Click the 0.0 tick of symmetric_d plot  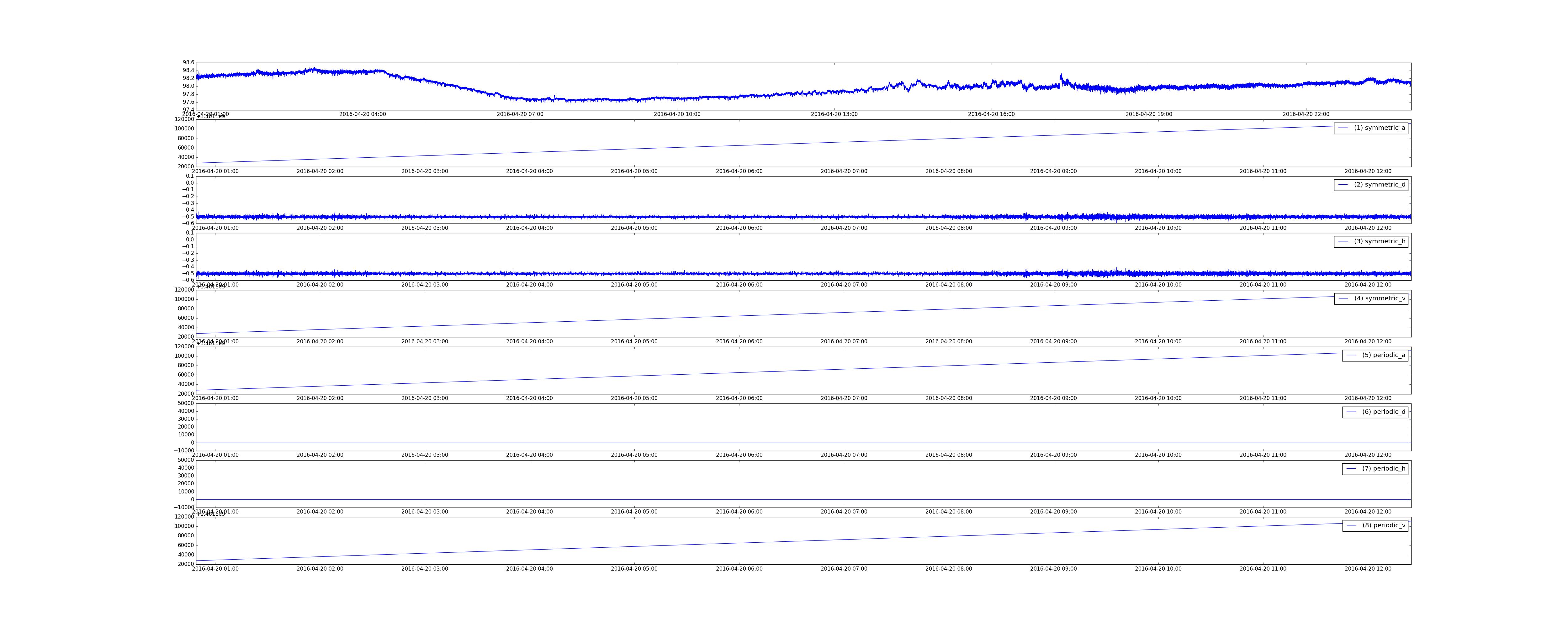tap(190, 183)
